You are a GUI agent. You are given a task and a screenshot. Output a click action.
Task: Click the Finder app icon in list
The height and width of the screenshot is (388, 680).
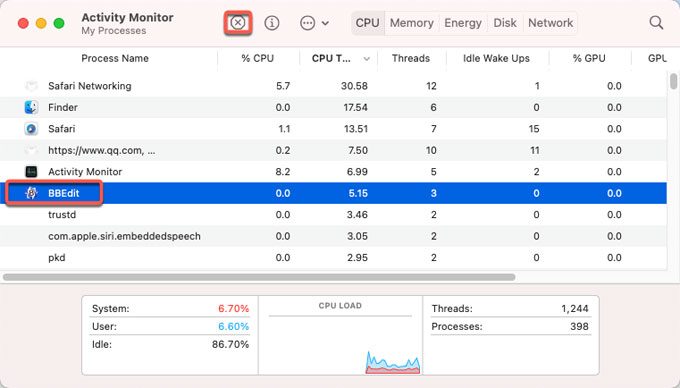(31, 107)
